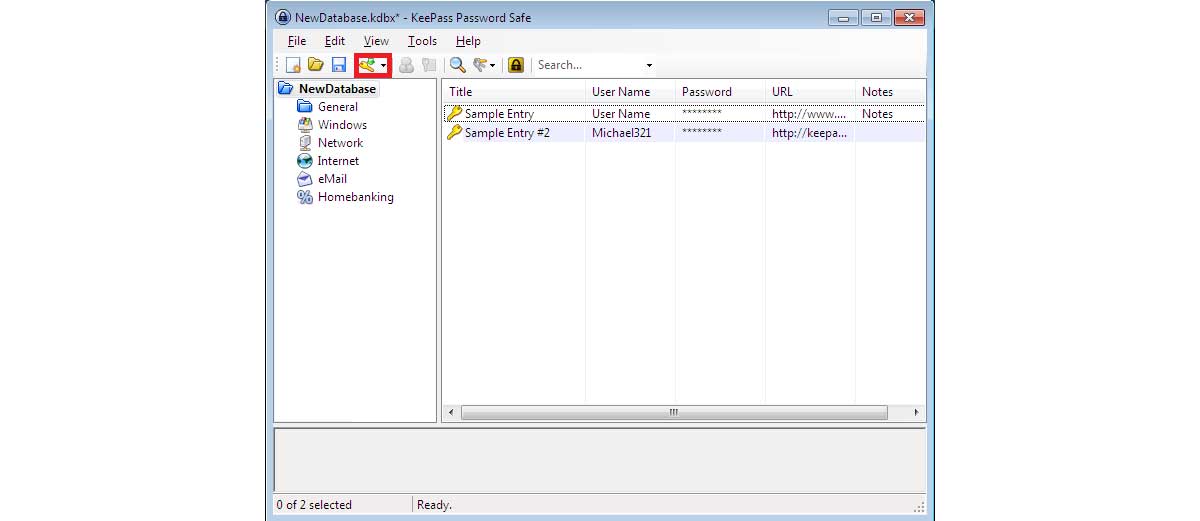The image size is (1200, 521).
Task: Click the Windows group icon
Action: (x=305, y=125)
